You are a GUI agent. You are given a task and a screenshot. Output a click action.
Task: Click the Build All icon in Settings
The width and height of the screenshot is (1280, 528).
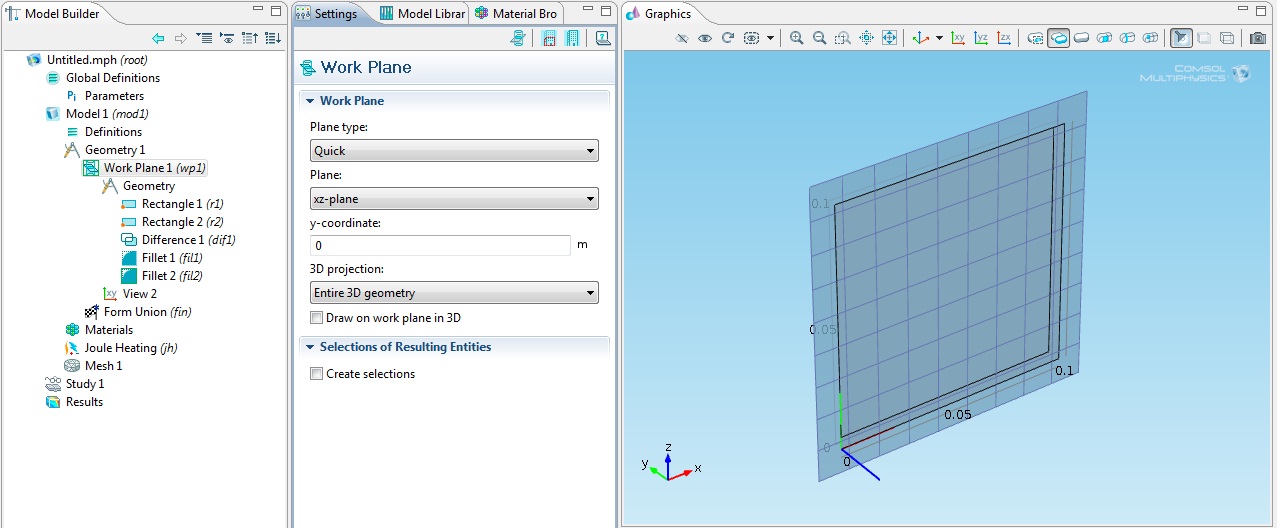(573, 38)
